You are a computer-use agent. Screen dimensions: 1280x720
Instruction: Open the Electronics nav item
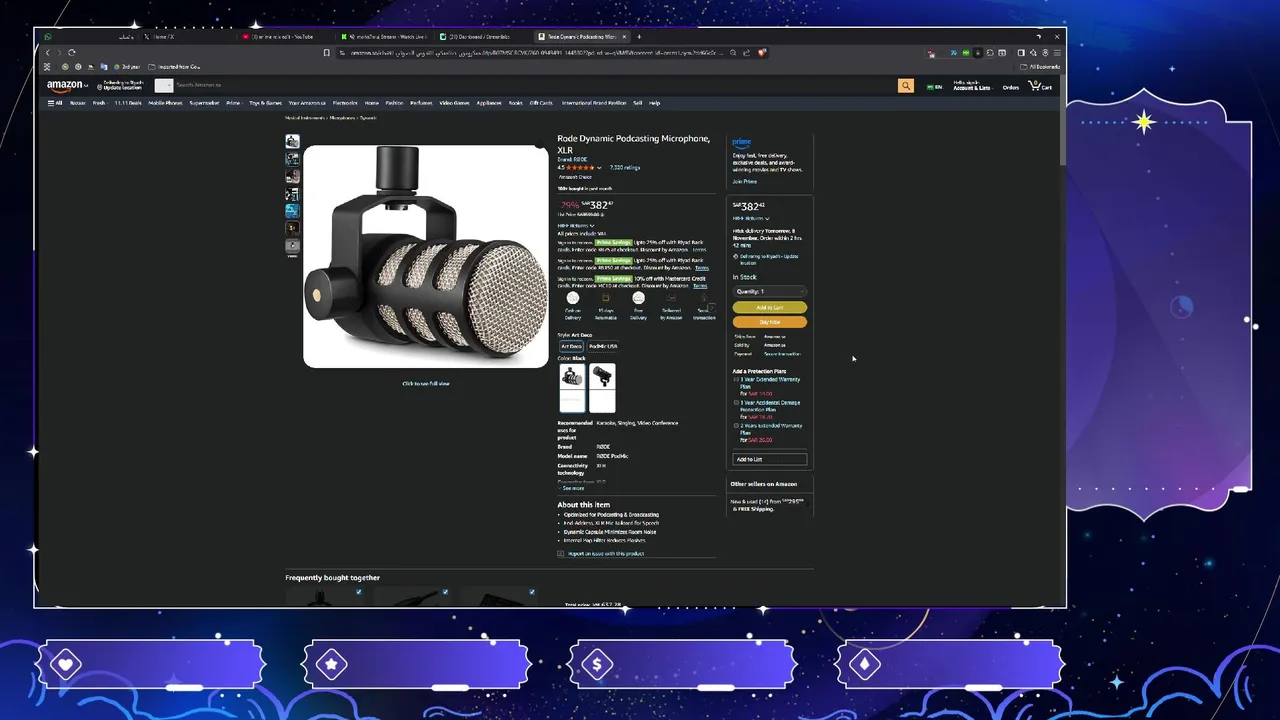345,103
